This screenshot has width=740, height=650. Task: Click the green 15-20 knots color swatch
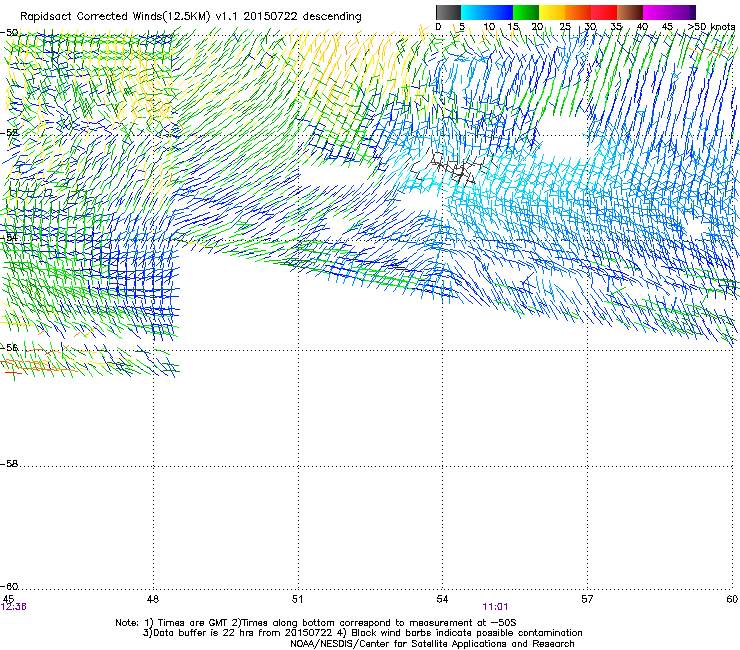tap(526, 12)
